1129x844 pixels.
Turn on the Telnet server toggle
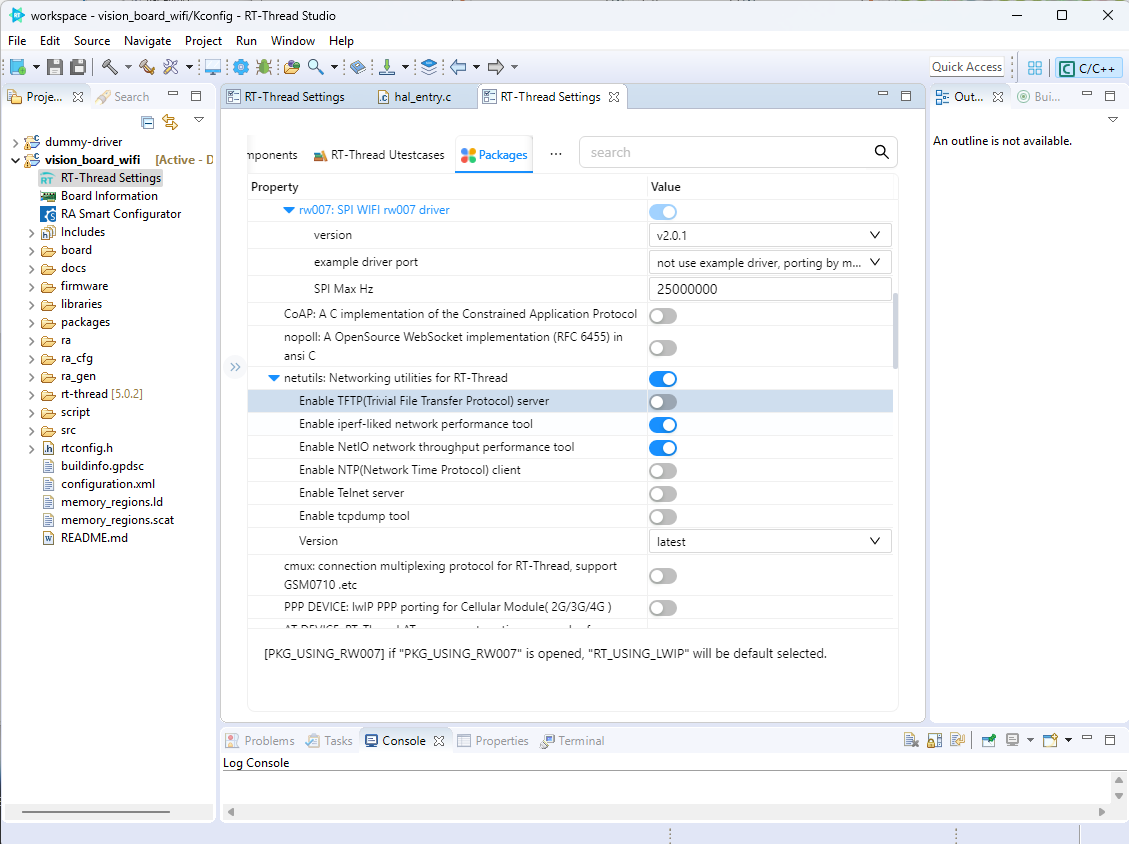(x=662, y=494)
